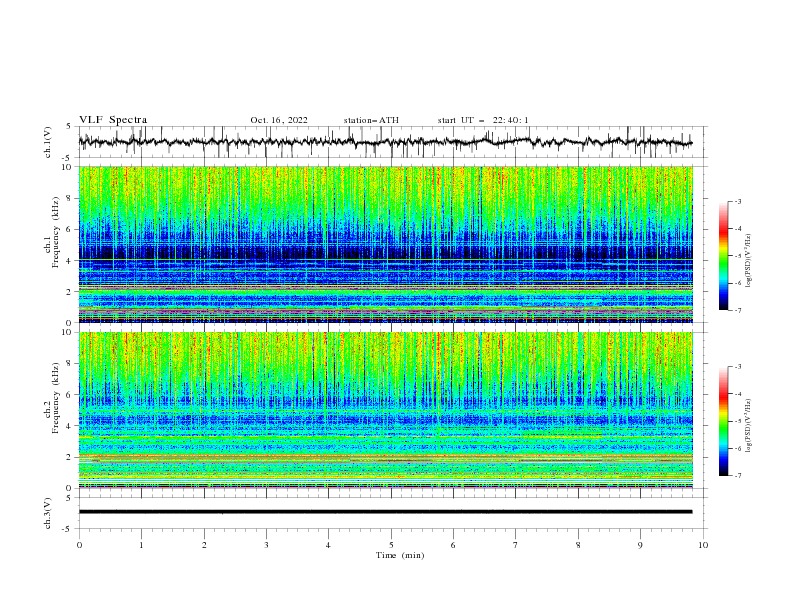Click the ch.1 frequency axis "8" tick label
Screen dimensions: 792x612
[70, 198]
